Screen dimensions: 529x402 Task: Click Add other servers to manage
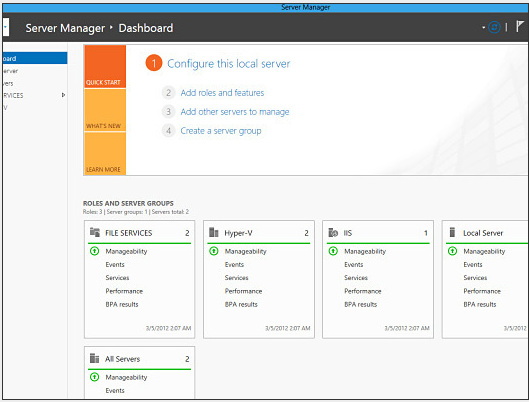235,112
